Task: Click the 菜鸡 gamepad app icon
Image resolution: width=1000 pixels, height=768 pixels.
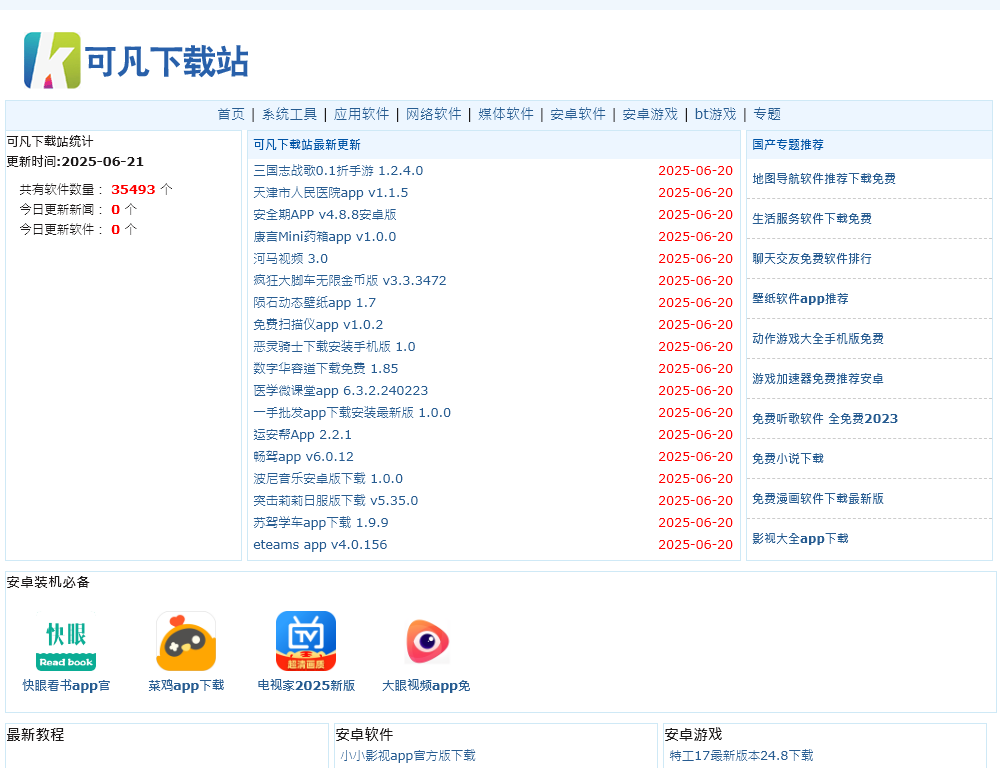Action: click(x=186, y=640)
